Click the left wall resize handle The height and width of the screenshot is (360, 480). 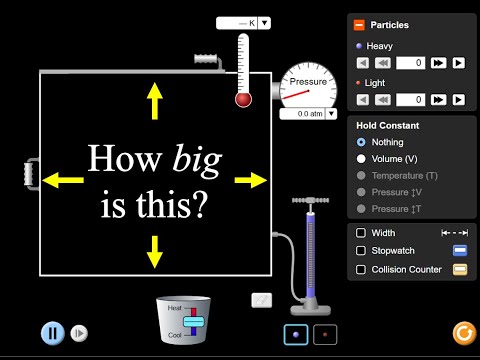point(28,174)
